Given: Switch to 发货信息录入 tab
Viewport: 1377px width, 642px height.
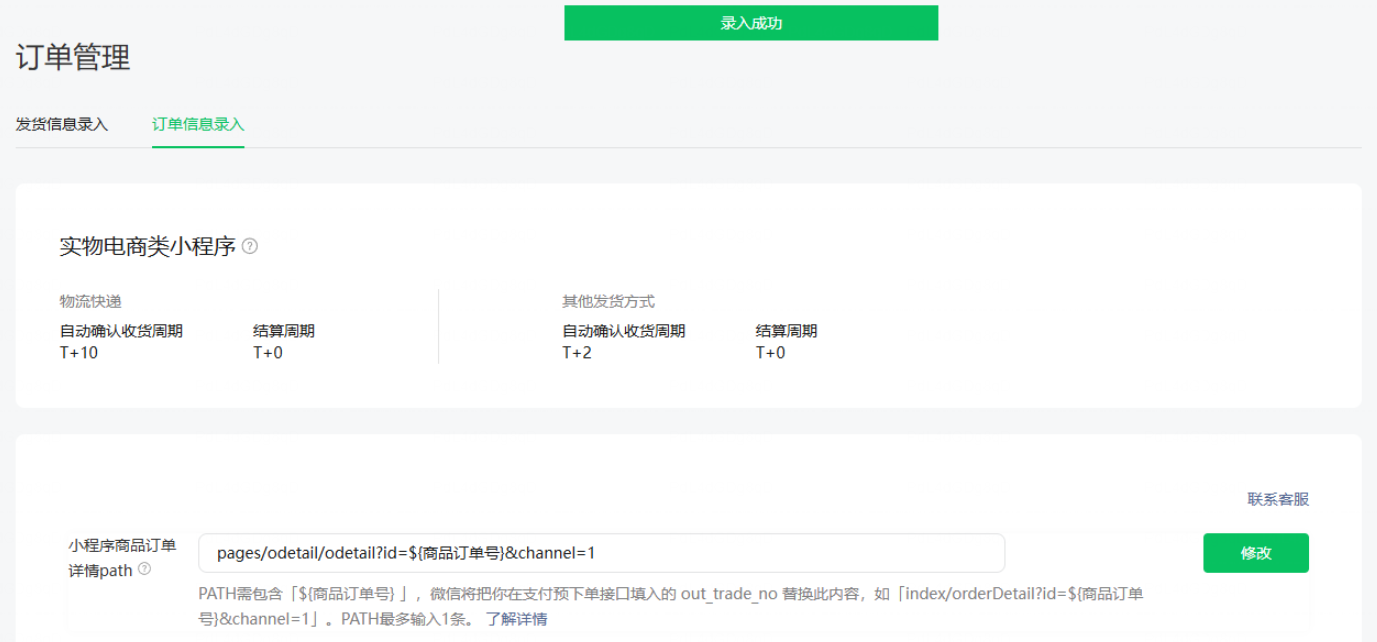Looking at the screenshot, I should point(62,125).
